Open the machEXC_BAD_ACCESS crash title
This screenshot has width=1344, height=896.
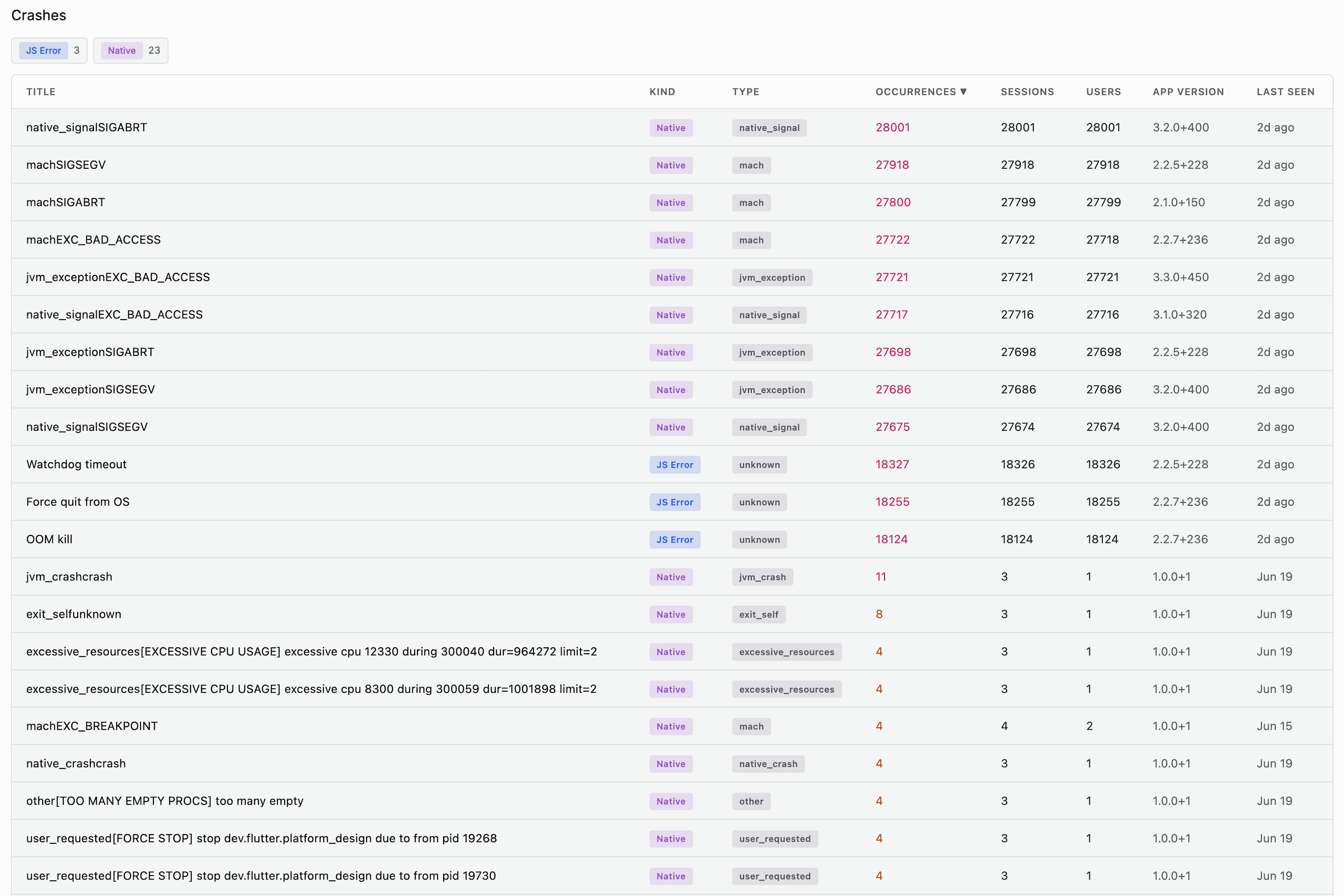tap(94, 240)
